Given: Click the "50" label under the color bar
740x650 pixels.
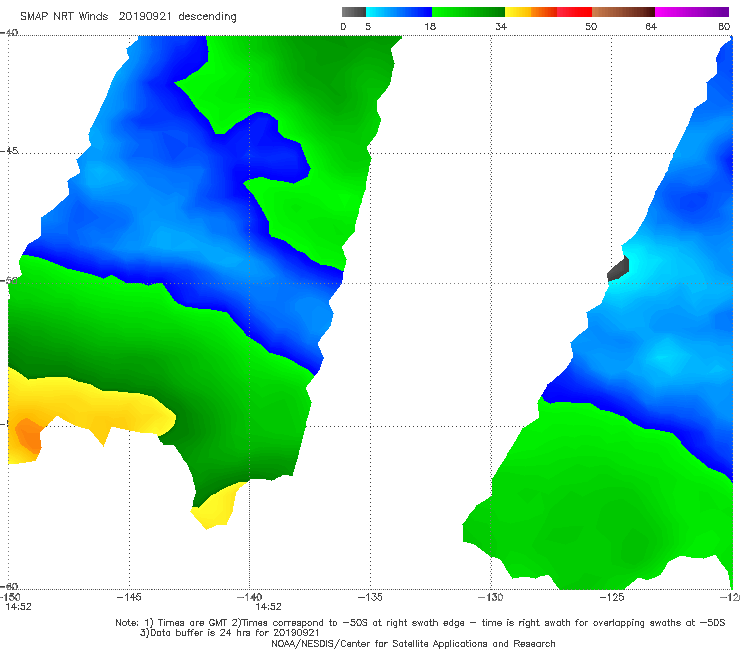Looking at the screenshot, I should pos(591,26).
